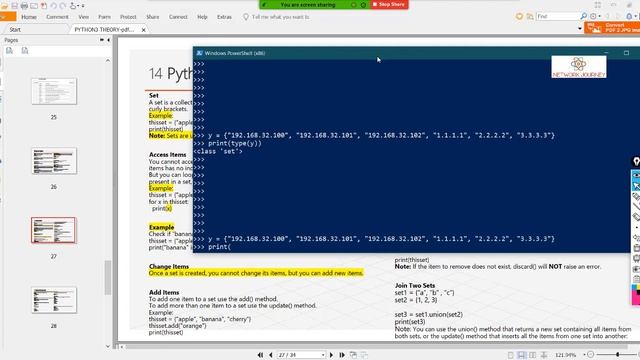The height and width of the screenshot is (360, 640).
Task: Open the Protect ribbon tab
Action: (128, 17)
